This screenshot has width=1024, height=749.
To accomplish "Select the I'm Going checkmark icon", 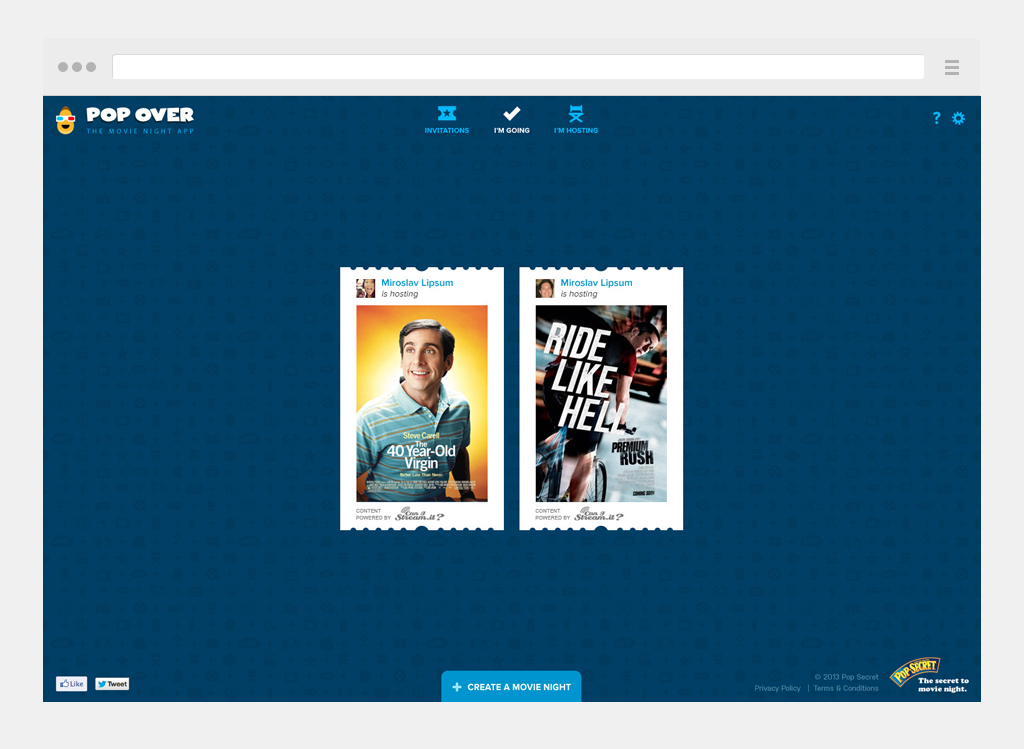I will coord(511,114).
